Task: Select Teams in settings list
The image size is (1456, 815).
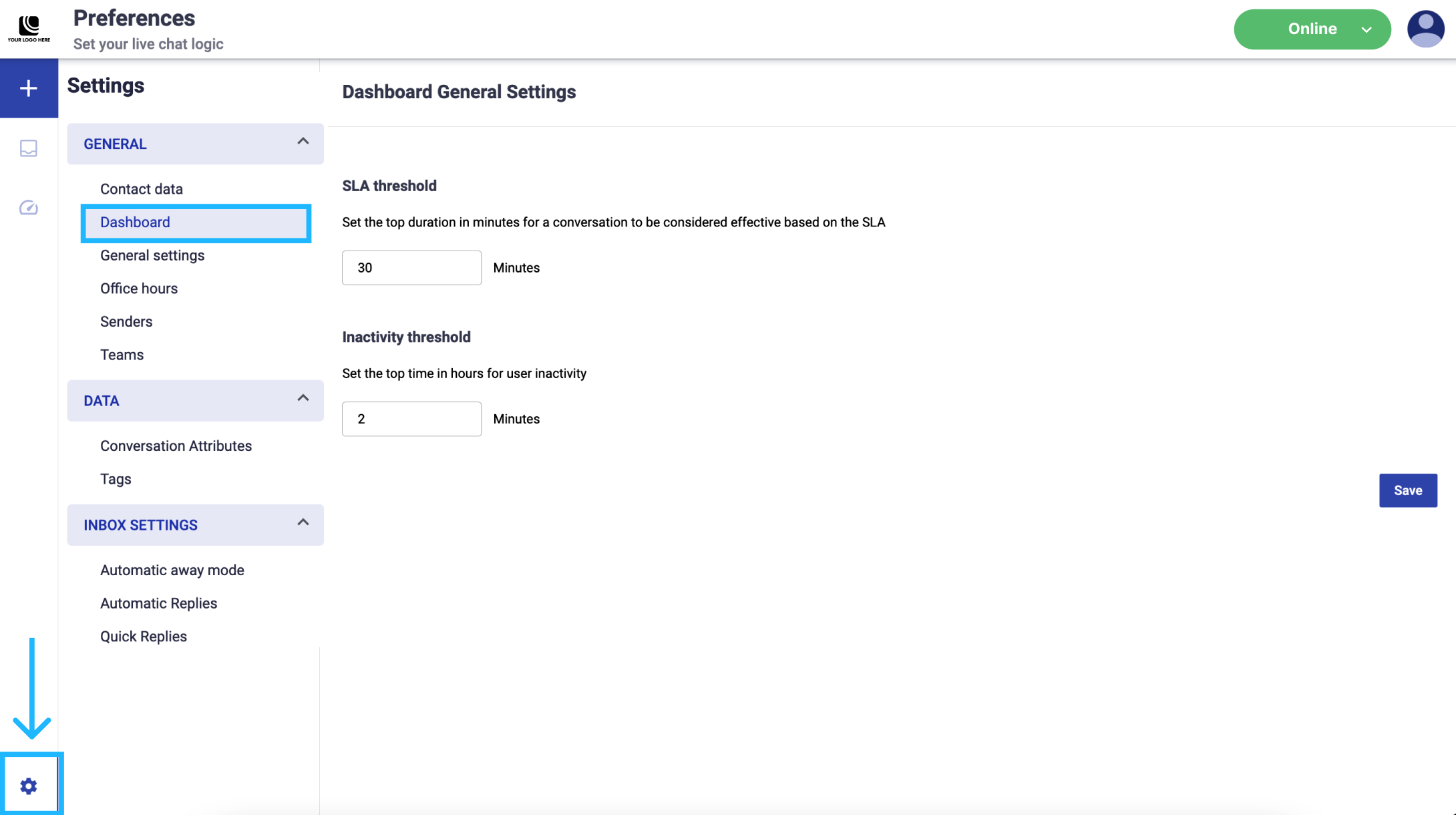Action: pos(122,355)
